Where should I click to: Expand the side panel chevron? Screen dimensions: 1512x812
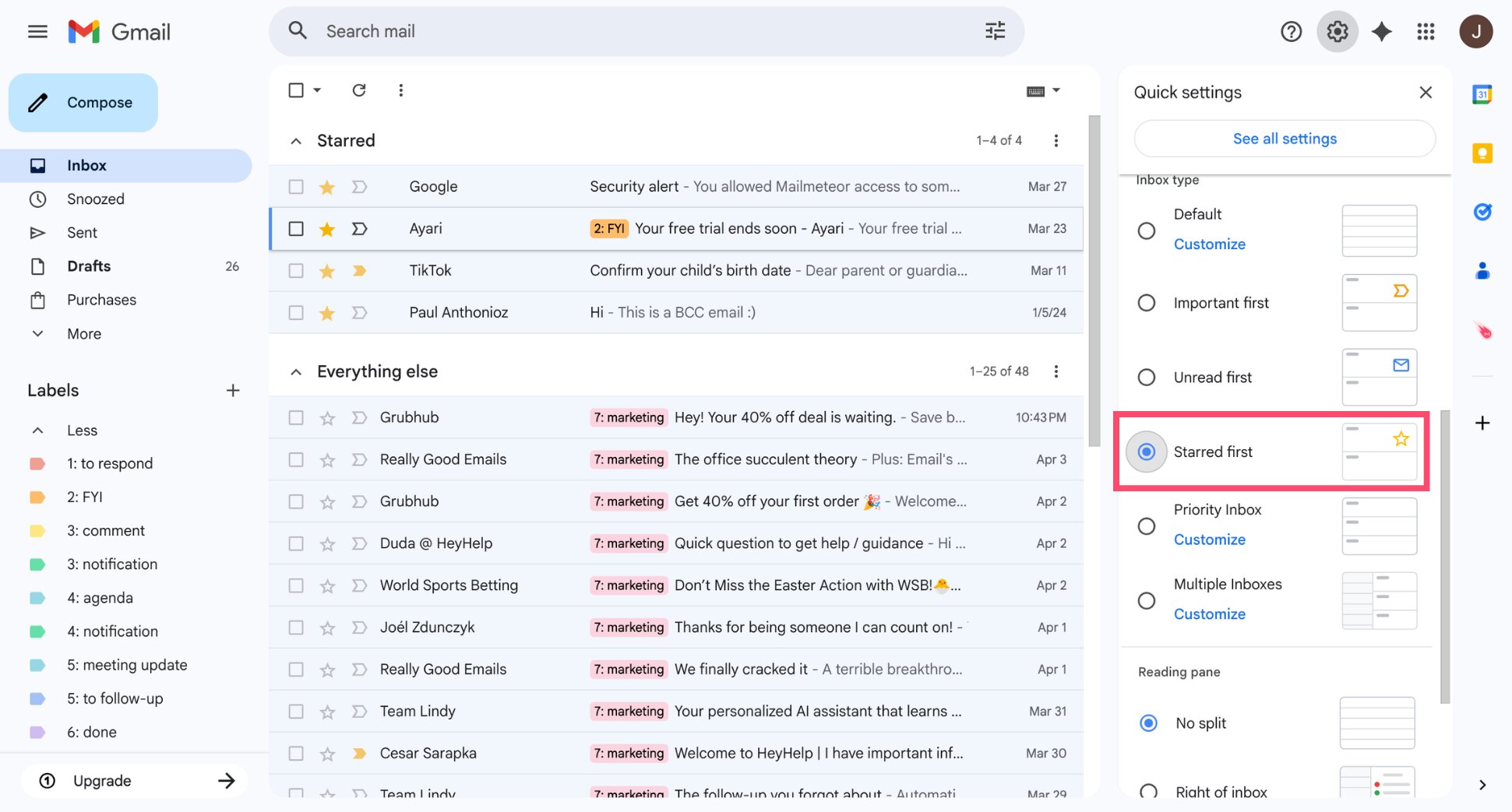pos(1482,785)
